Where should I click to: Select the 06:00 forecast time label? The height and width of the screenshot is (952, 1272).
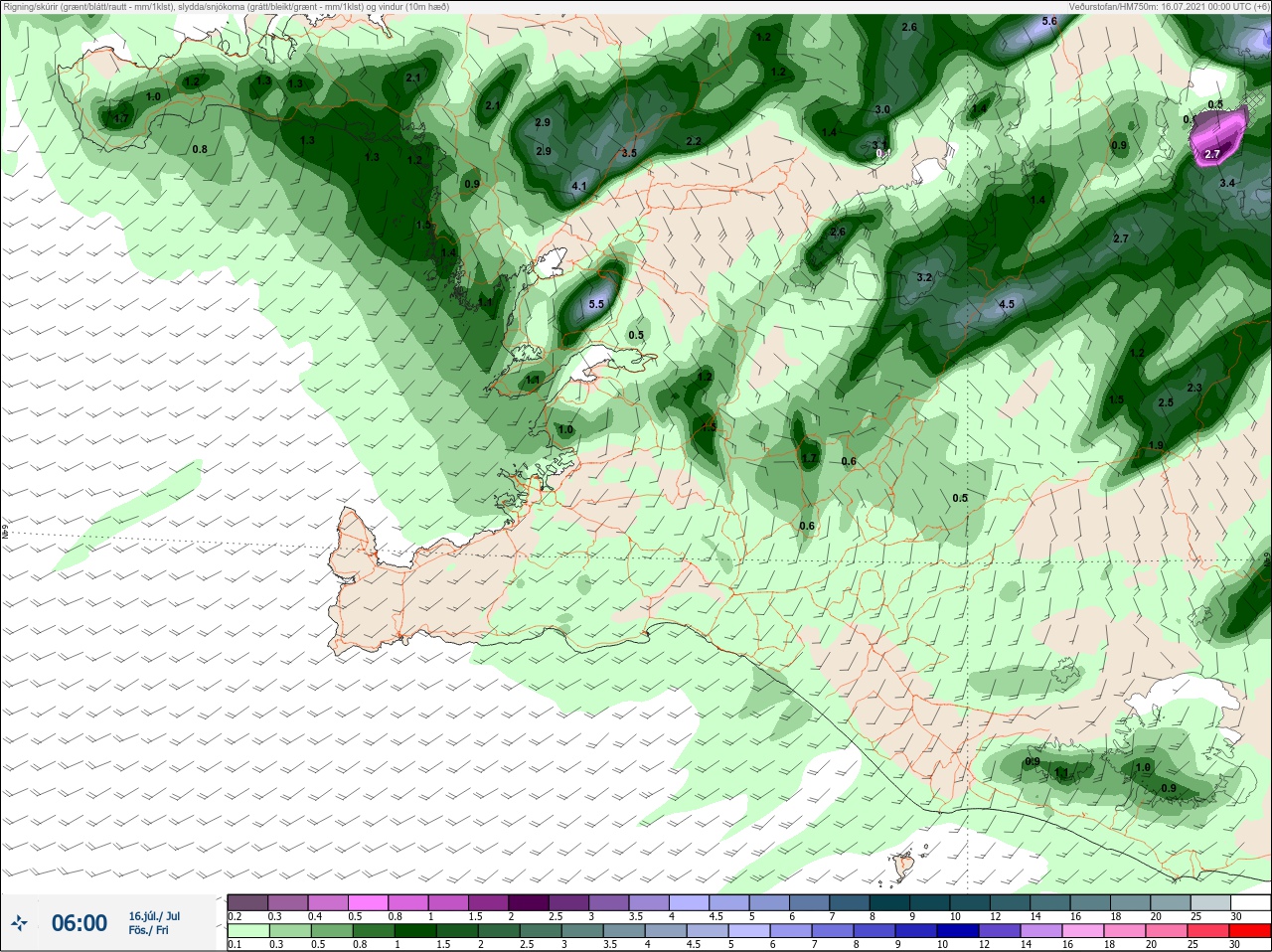click(x=79, y=923)
